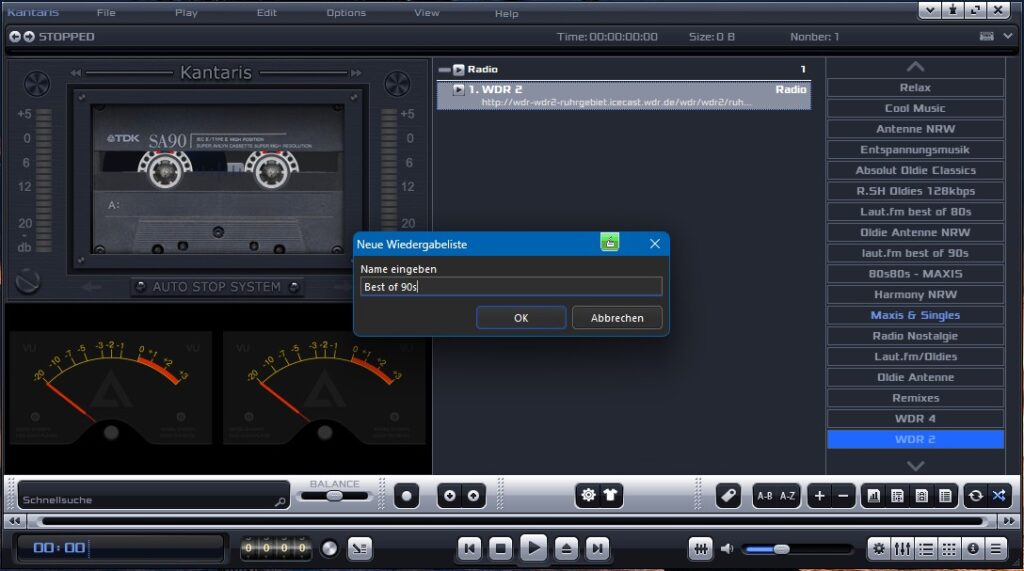Click the previous track button
This screenshot has height=571, width=1024.
(x=470, y=548)
